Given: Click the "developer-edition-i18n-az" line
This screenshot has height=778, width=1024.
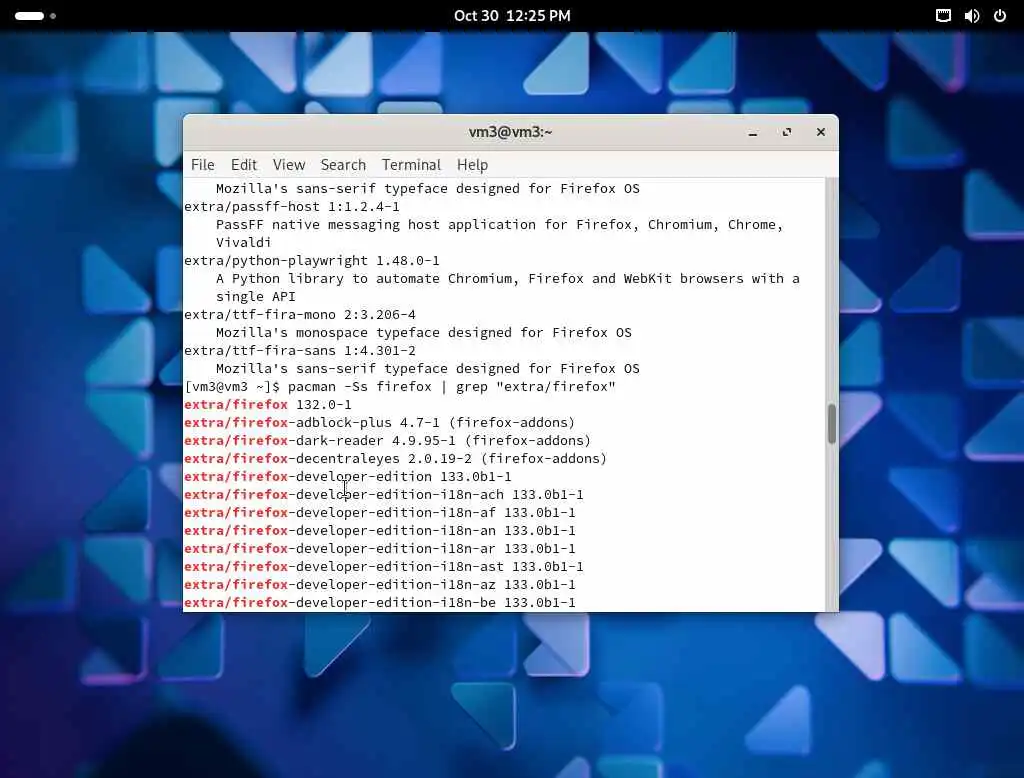Looking at the screenshot, I should pyautogui.click(x=380, y=585).
